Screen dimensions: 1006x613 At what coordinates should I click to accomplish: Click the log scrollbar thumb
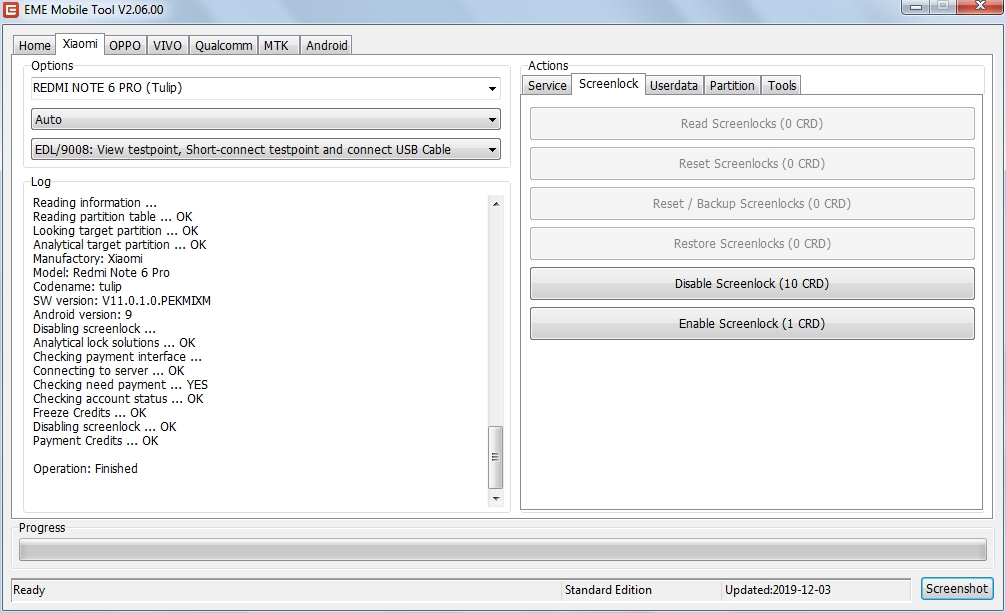point(496,457)
